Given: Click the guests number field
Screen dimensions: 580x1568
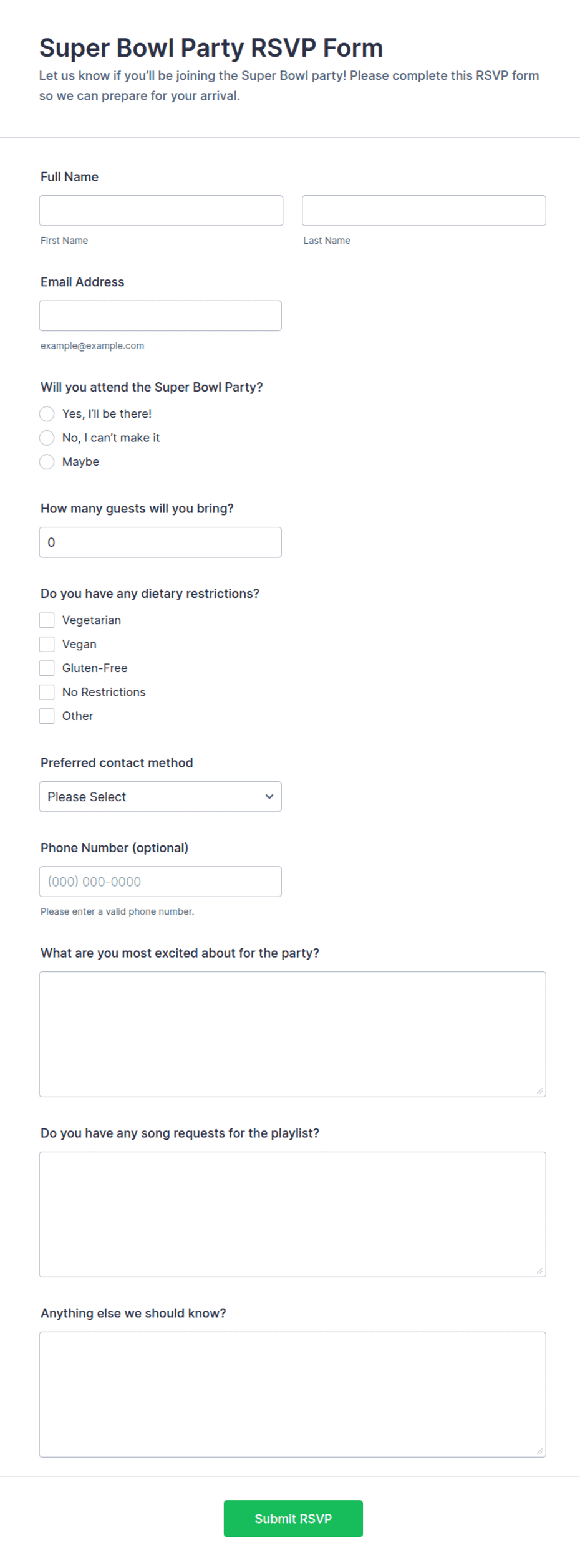Looking at the screenshot, I should [x=160, y=542].
